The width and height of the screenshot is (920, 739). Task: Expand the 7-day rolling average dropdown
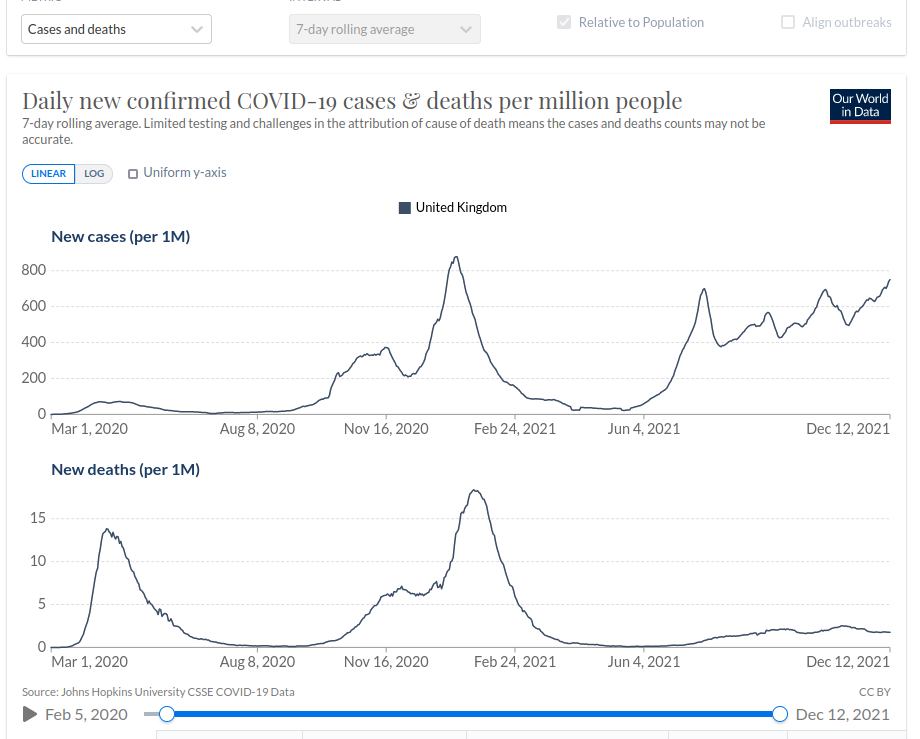384,29
